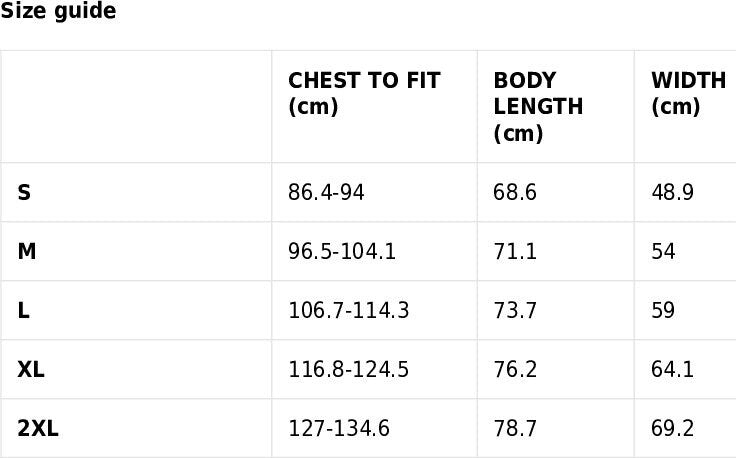Click the L size row label

click(24, 310)
